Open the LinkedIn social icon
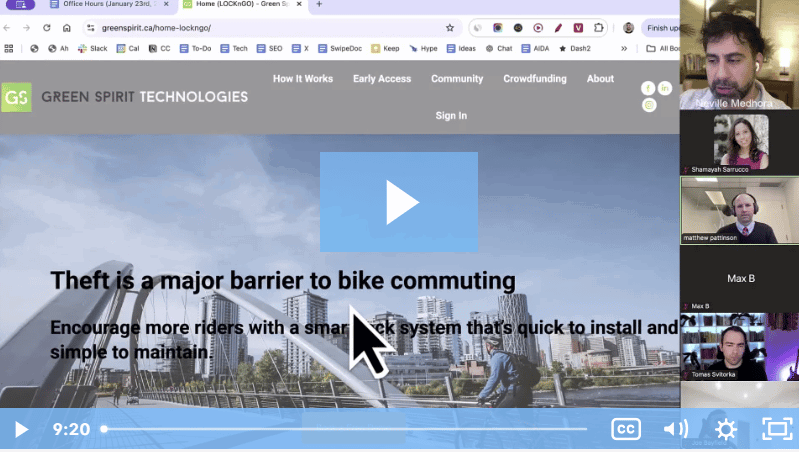The image size is (799, 452). [665, 88]
